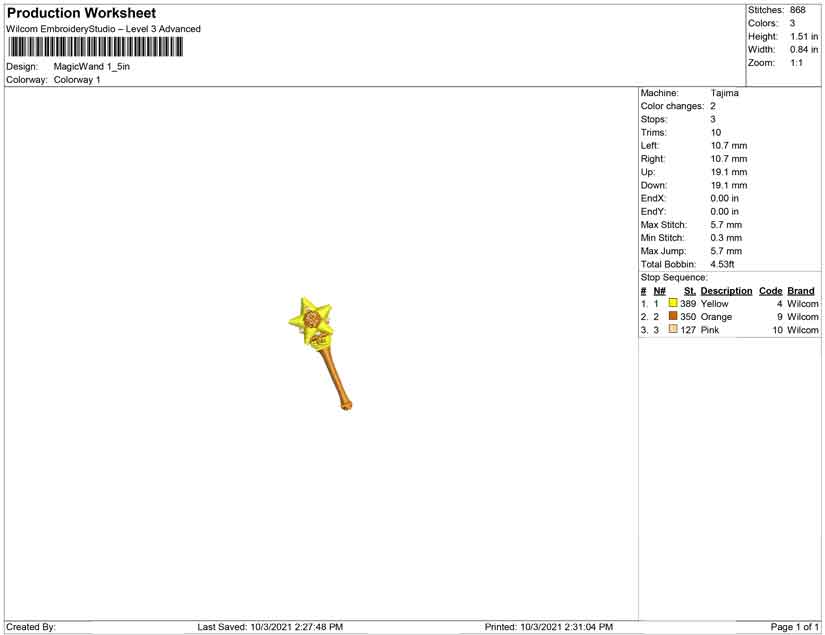This screenshot has height=635, width=825.
Task: Click the Min Stitch value '0.3 mm'
Action: [x=726, y=238]
